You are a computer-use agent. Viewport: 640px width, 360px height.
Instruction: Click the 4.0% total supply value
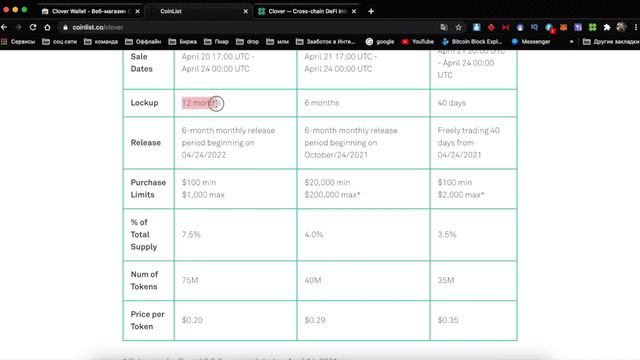click(x=313, y=235)
